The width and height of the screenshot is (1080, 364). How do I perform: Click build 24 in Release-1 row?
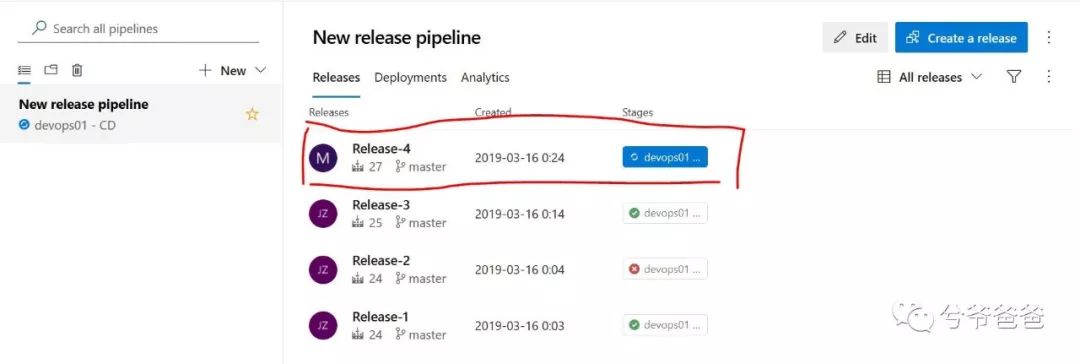367,335
